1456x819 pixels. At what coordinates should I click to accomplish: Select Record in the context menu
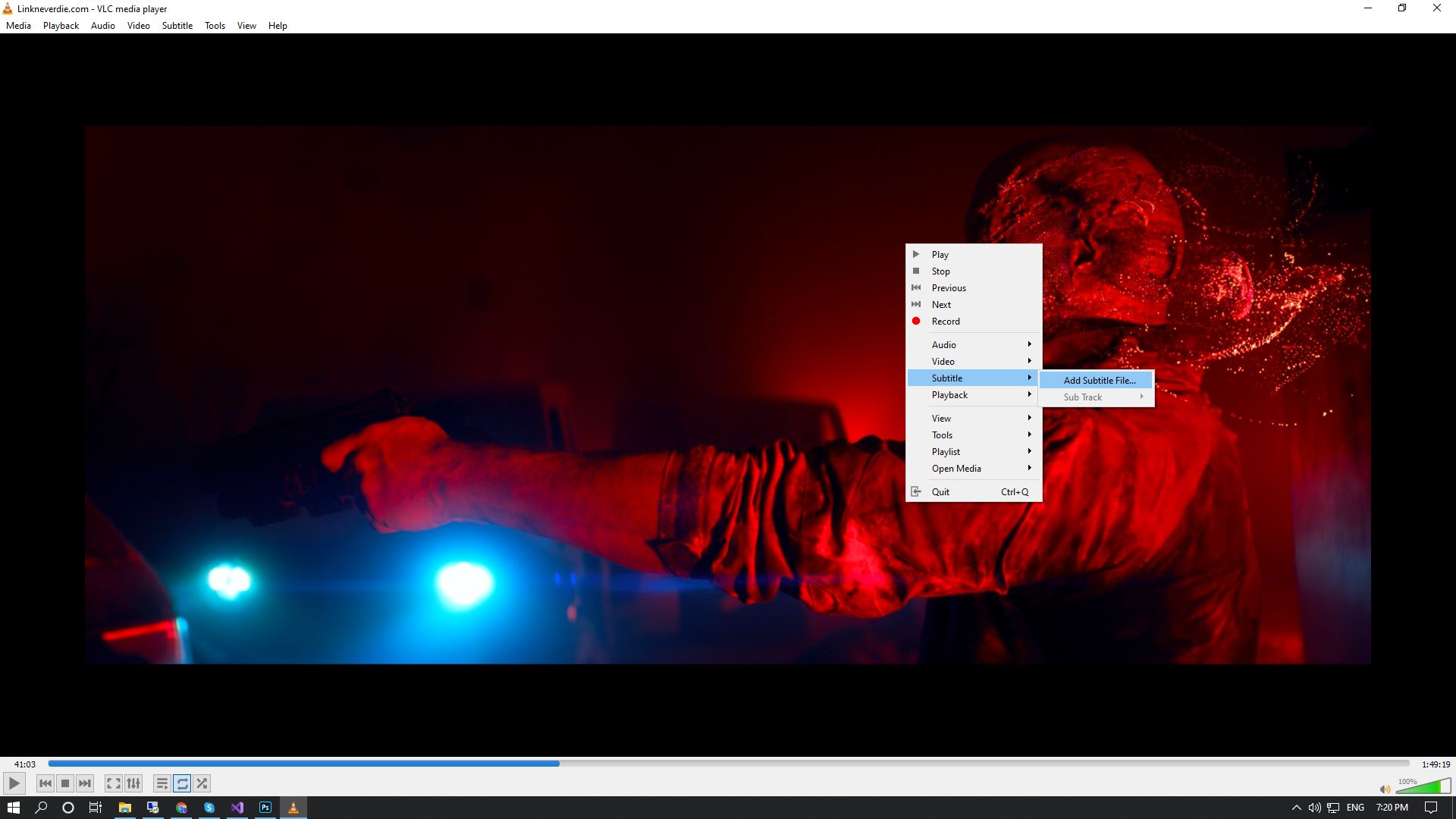946,321
